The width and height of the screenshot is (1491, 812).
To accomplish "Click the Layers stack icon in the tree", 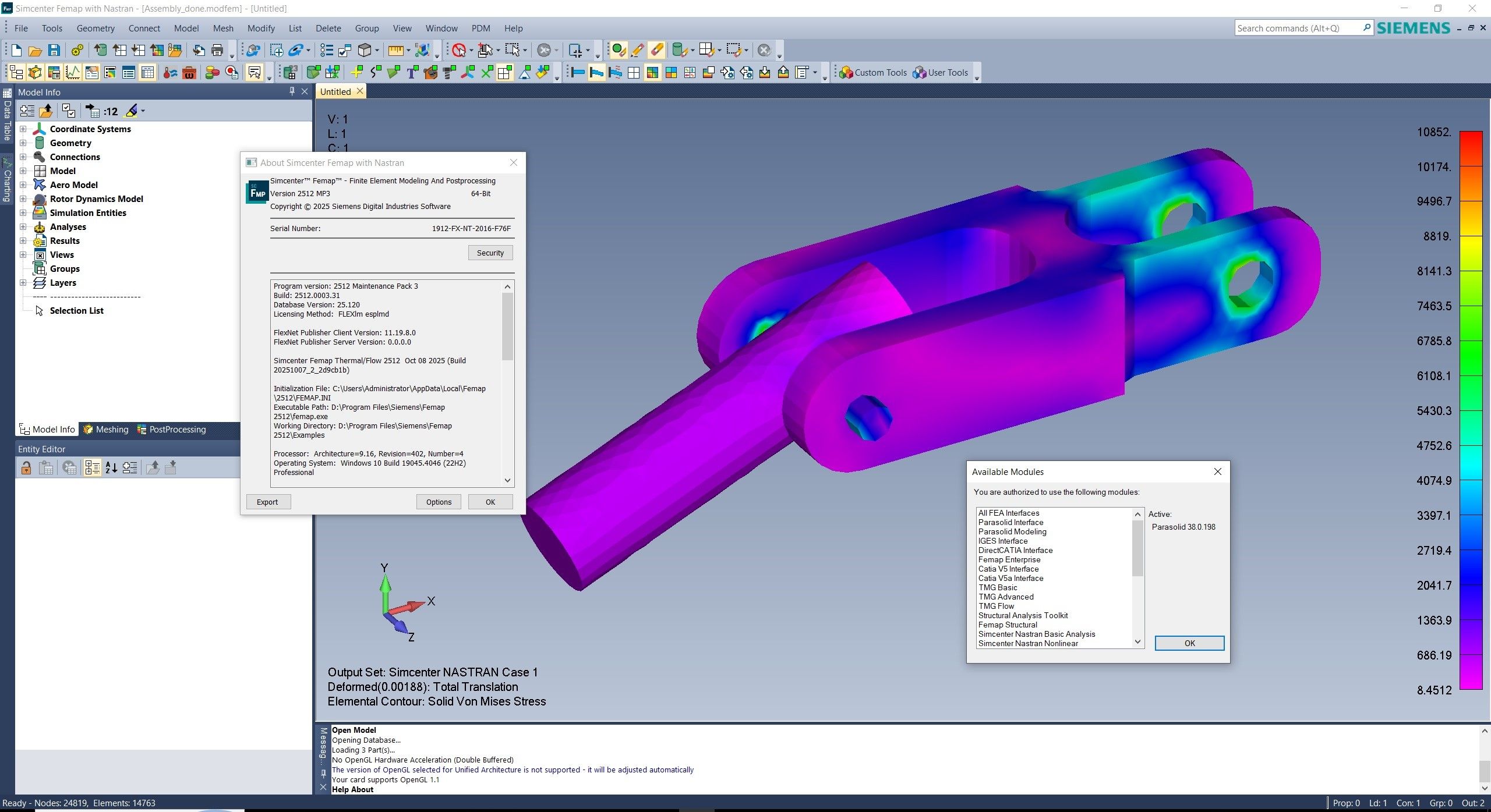I will tap(40, 283).
